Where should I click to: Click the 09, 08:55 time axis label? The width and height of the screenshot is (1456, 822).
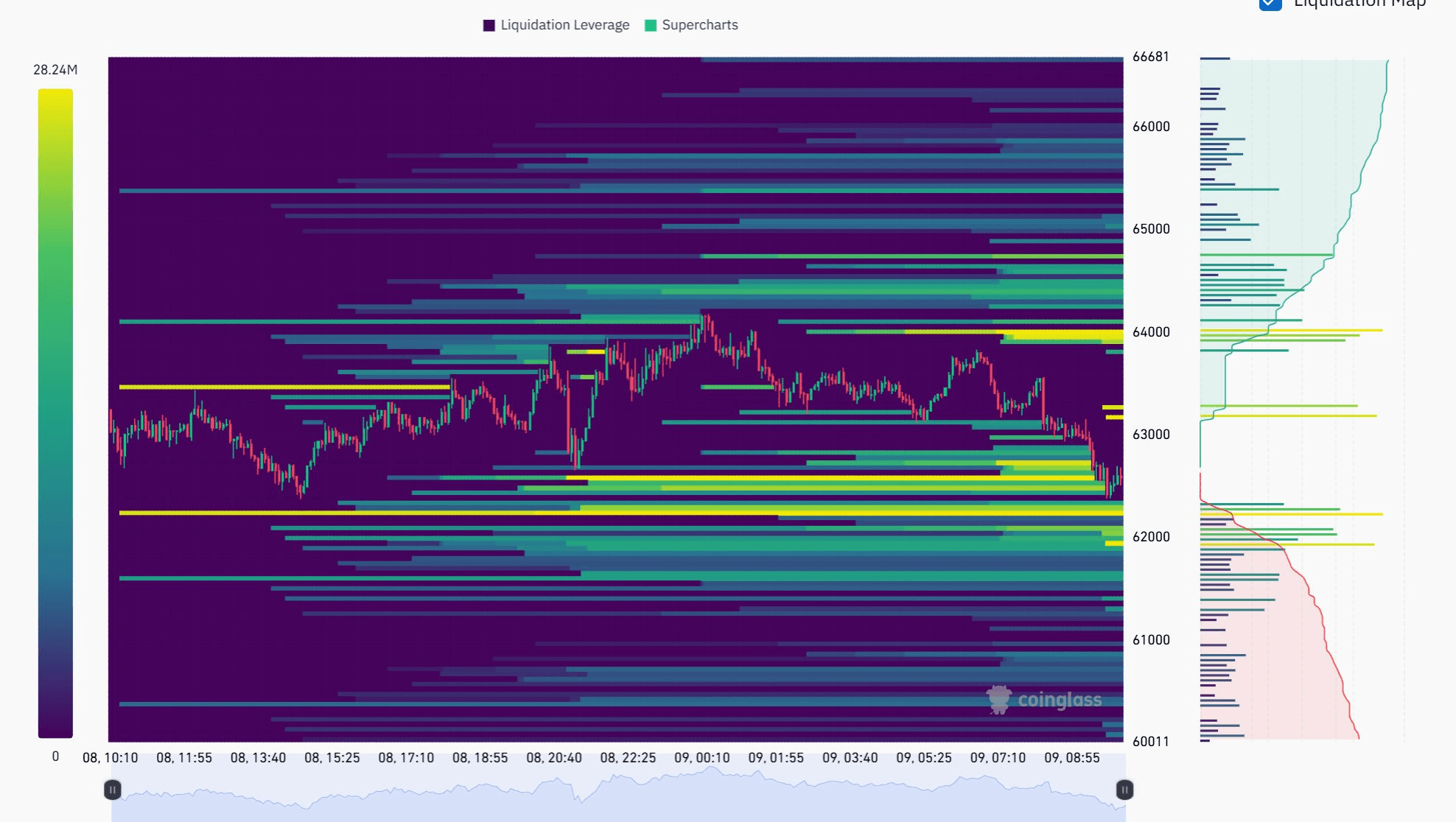pyautogui.click(x=1072, y=758)
